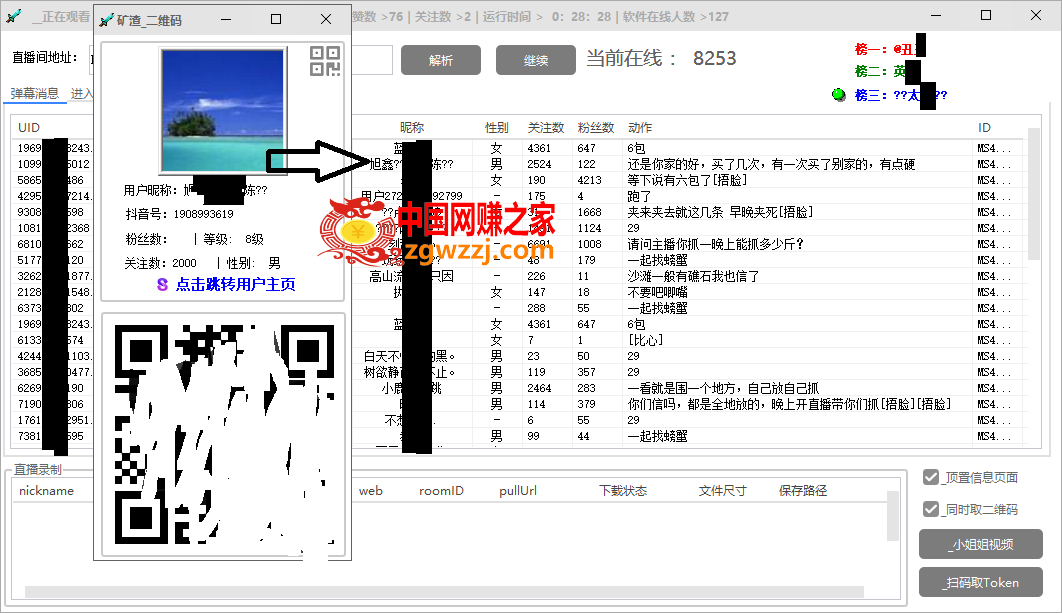Screen dimensions: 1062x613
Task: Click the 榜二 ranking entry
Action: tap(887, 71)
